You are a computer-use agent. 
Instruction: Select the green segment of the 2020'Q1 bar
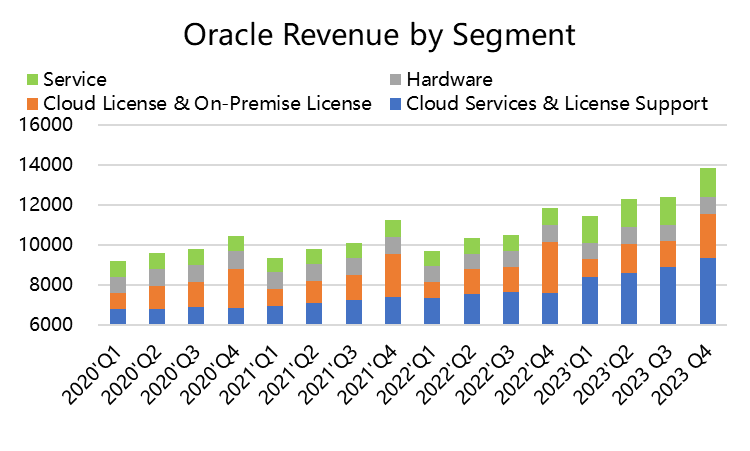(118, 269)
